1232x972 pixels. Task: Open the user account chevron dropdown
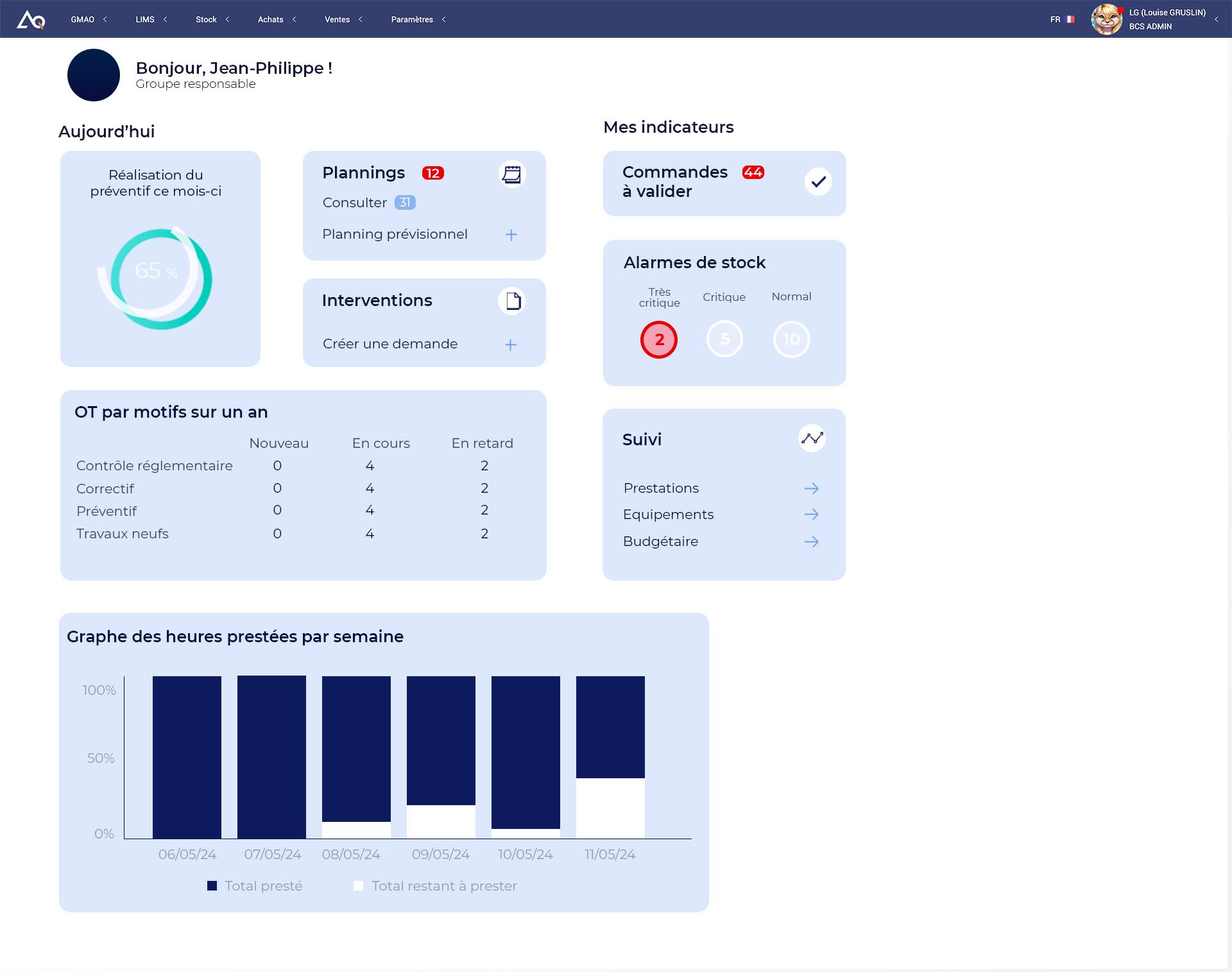pos(1216,20)
